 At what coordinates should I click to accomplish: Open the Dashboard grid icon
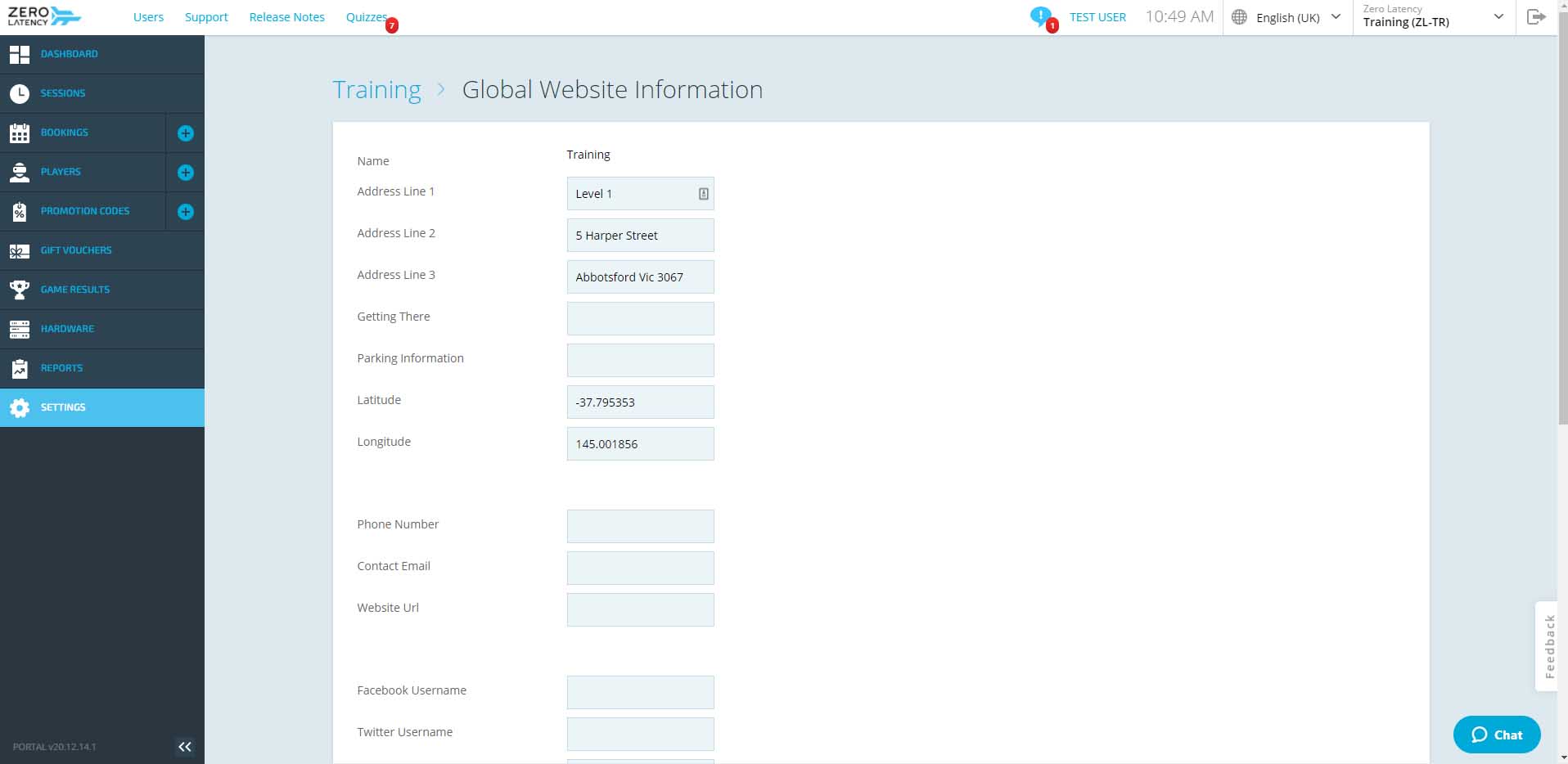pyautogui.click(x=20, y=54)
